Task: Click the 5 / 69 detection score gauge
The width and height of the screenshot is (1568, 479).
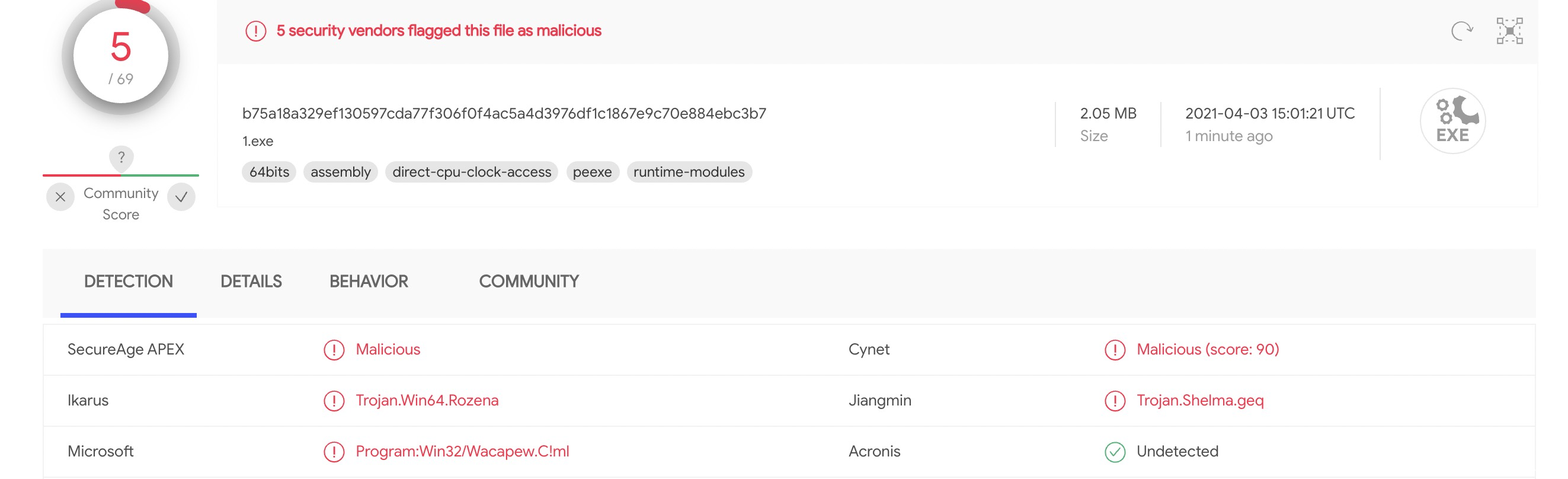Action: click(x=120, y=56)
